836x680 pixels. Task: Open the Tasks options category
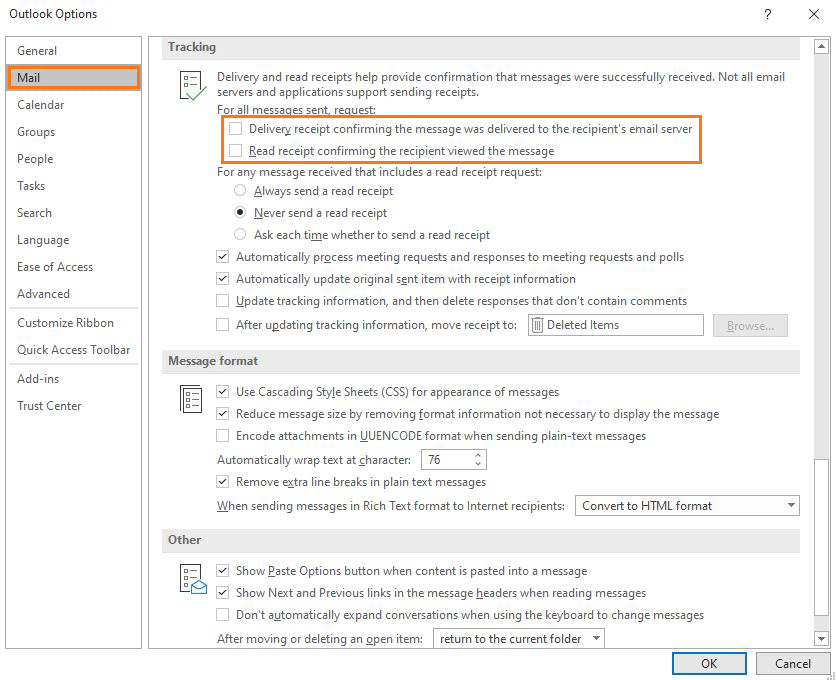tap(74, 186)
